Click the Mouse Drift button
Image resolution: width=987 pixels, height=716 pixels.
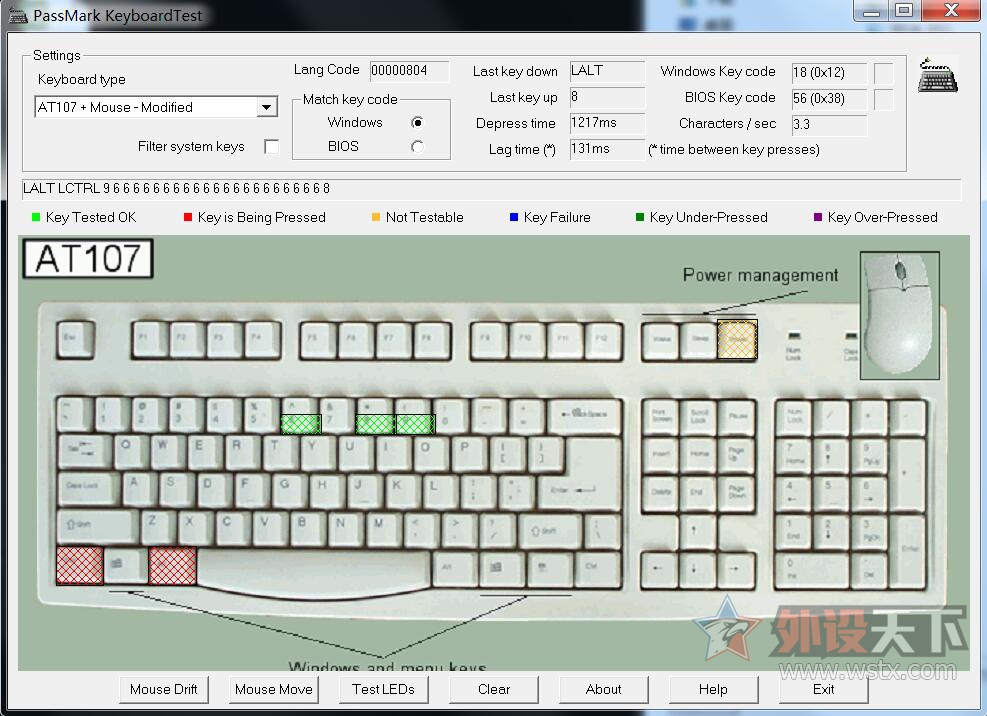(164, 690)
